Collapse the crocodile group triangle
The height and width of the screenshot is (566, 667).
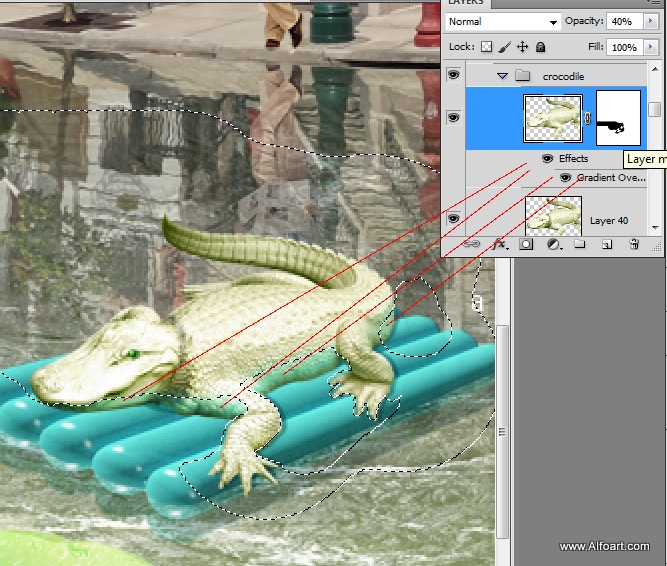point(503,76)
